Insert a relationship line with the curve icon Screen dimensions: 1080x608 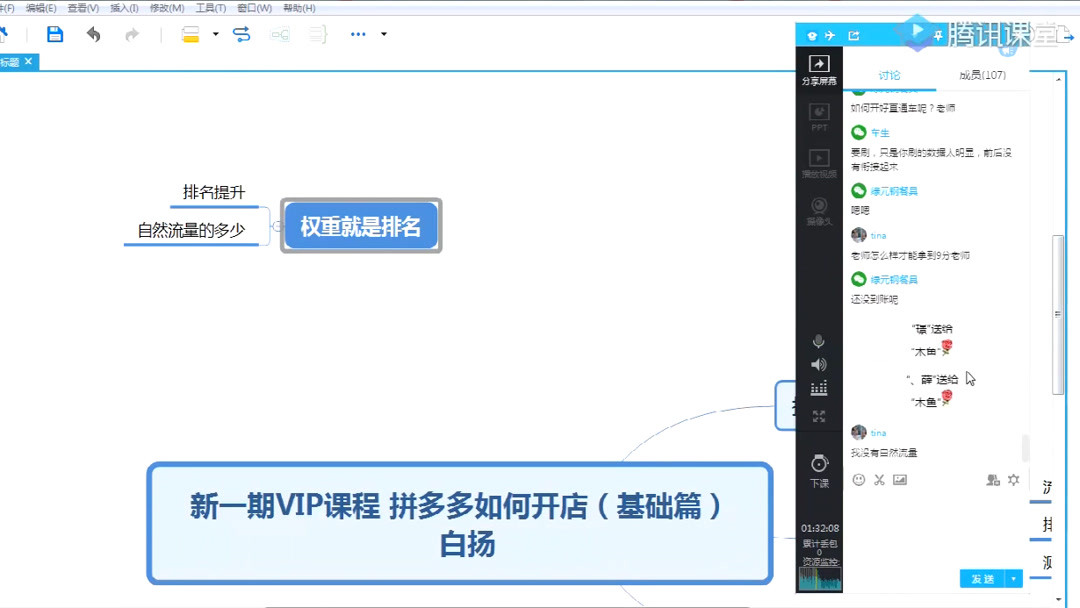pos(240,33)
